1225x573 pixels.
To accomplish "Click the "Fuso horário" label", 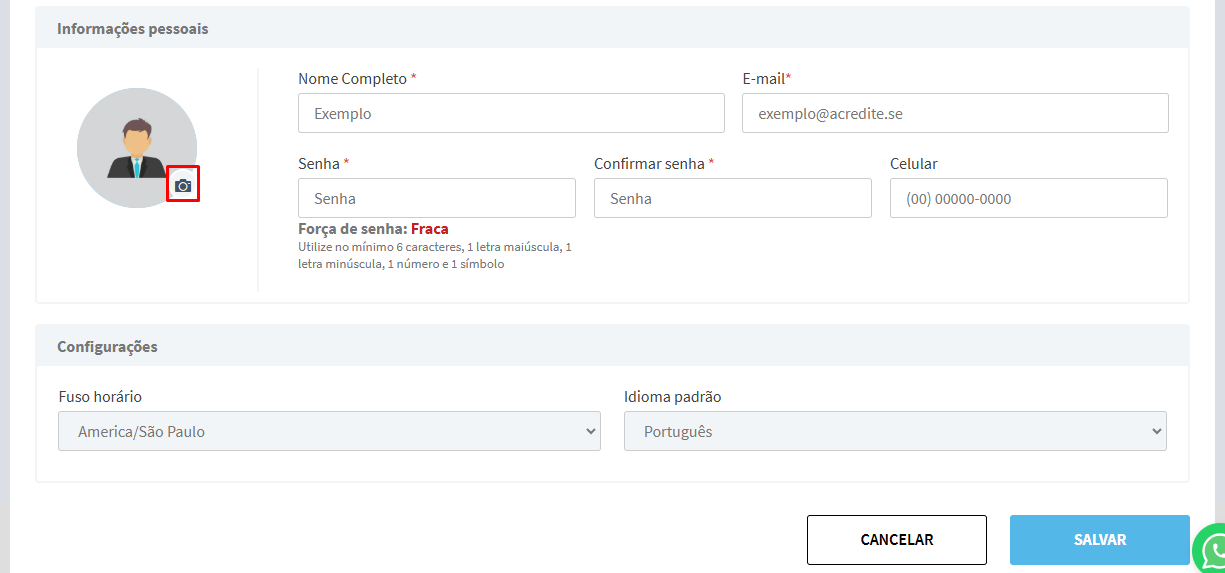I will tap(100, 397).
